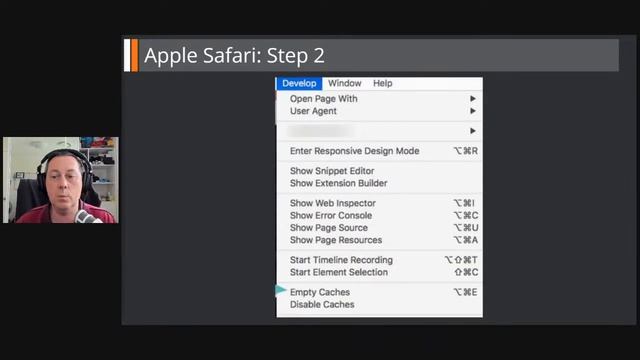Choose Enter Responsive Design Mode
Image resolution: width=640 pixels, height=360 pixels.
click(379, 151)
